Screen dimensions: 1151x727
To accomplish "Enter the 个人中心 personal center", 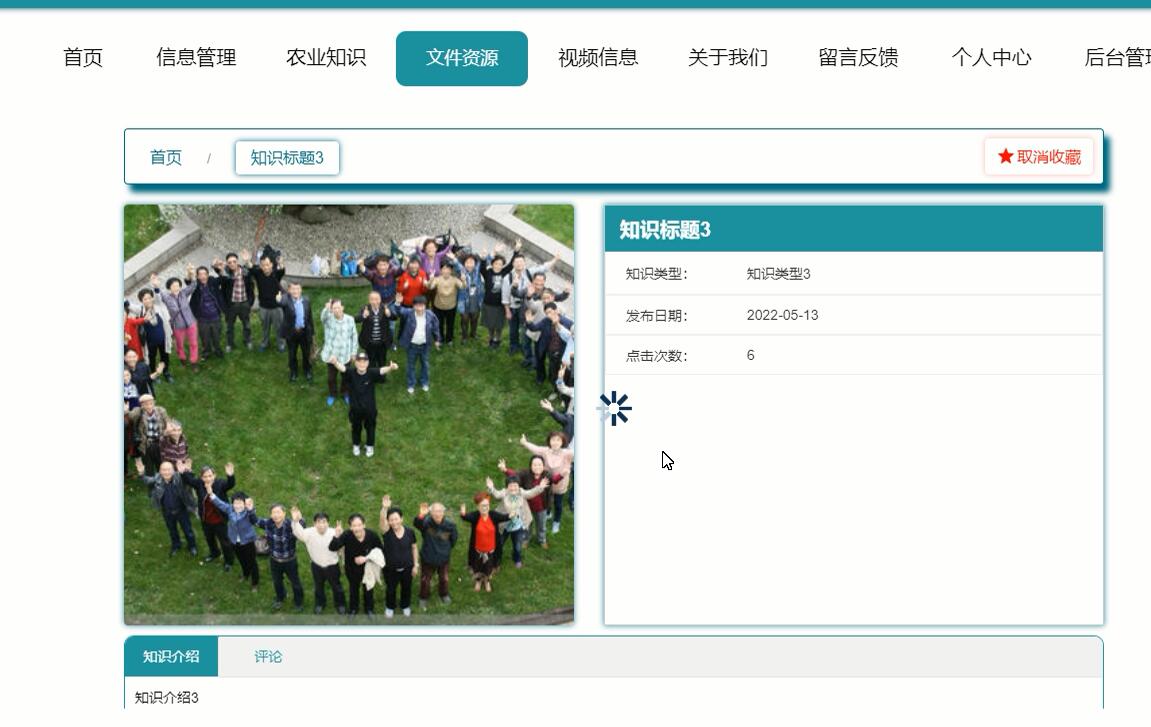I will pos(994,58).
